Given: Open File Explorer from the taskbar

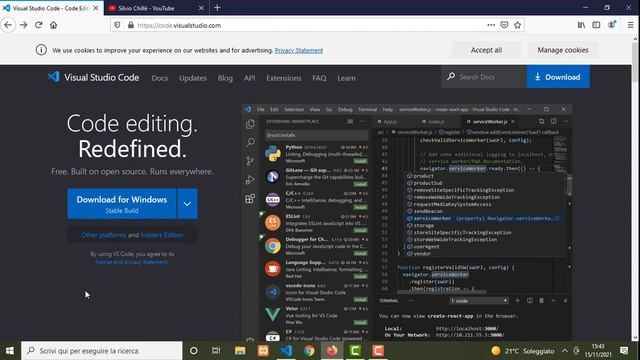Looking at the screenshot, I should 240,351.
